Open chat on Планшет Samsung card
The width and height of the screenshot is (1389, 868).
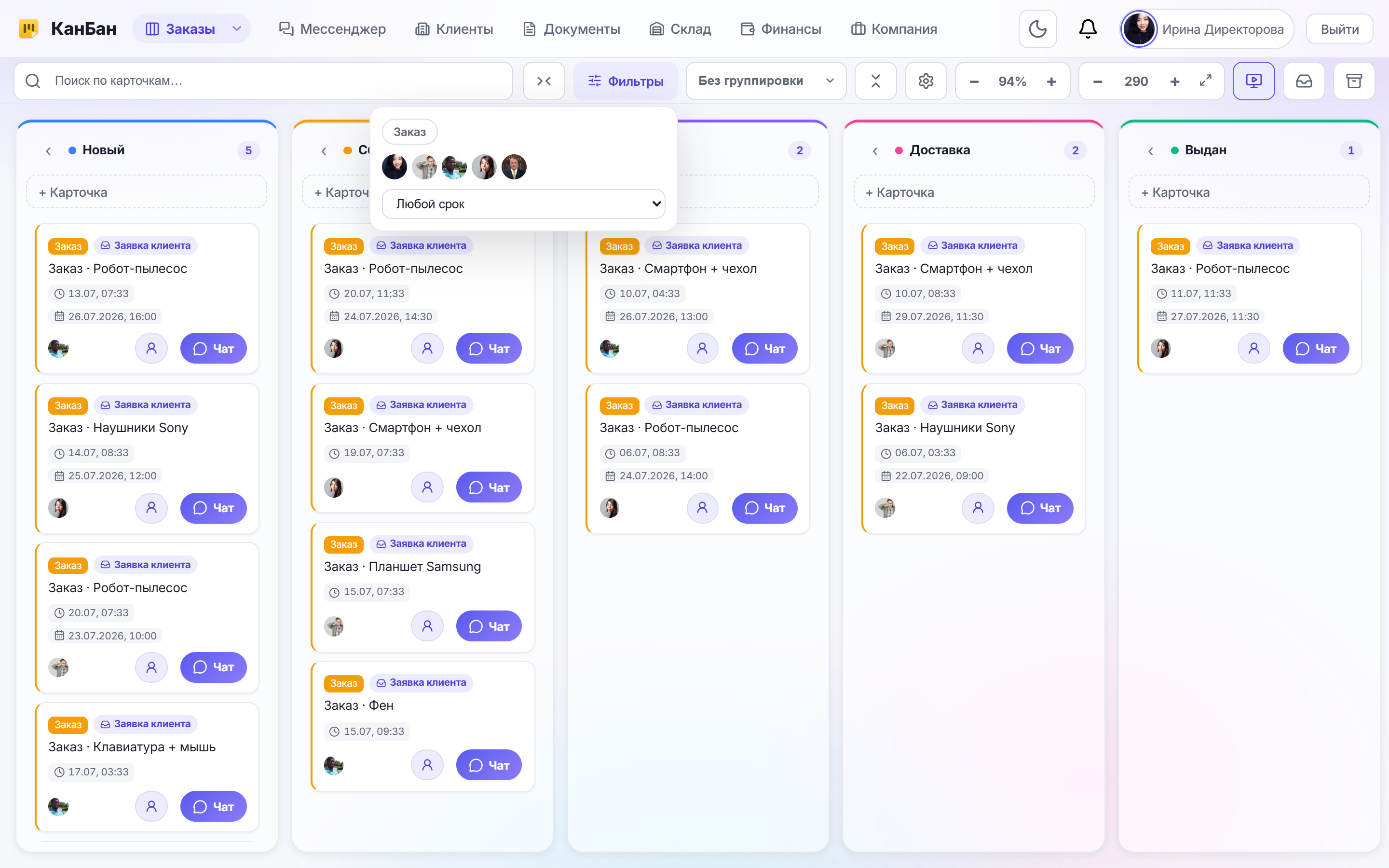pos(489,626)
